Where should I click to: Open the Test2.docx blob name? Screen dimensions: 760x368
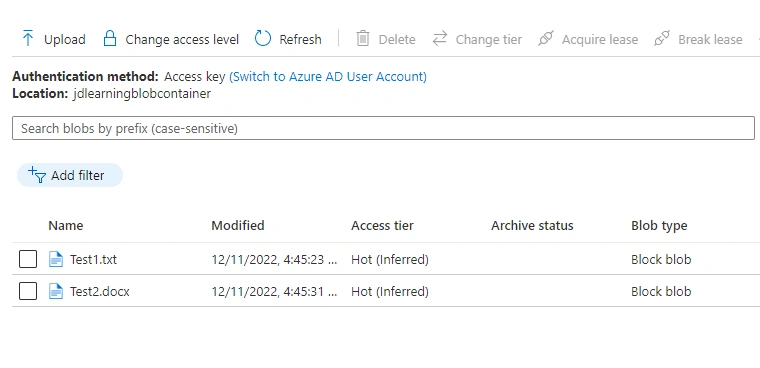pyautogui.click(x=100, y=291)
